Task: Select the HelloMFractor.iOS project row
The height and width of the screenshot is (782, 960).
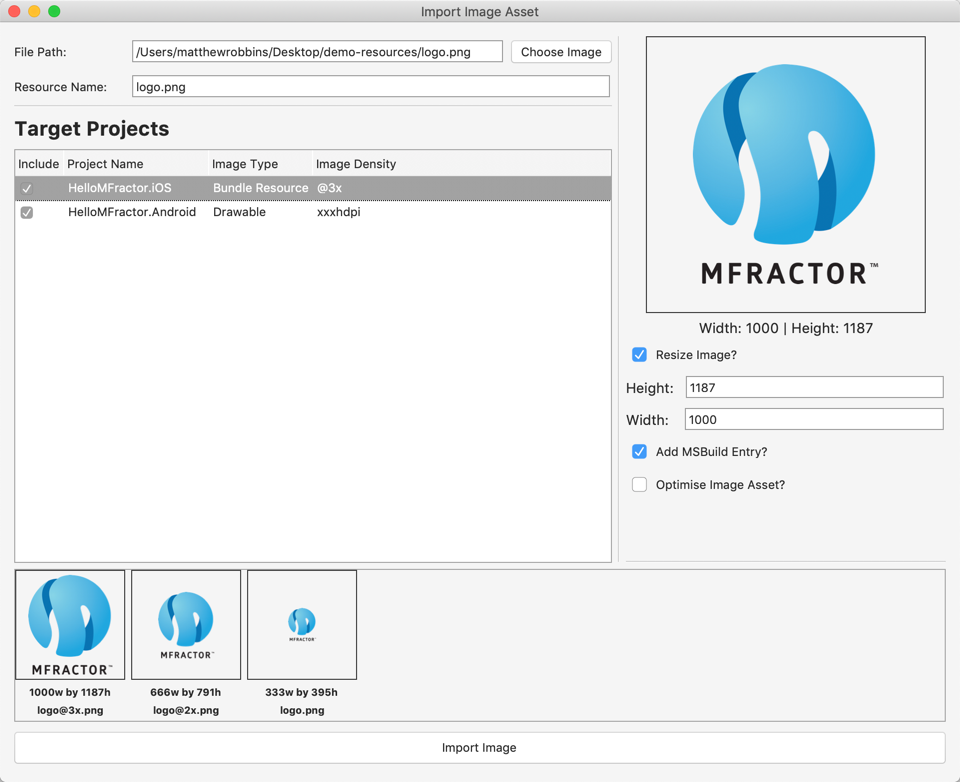Action: [x=313, y=188]
